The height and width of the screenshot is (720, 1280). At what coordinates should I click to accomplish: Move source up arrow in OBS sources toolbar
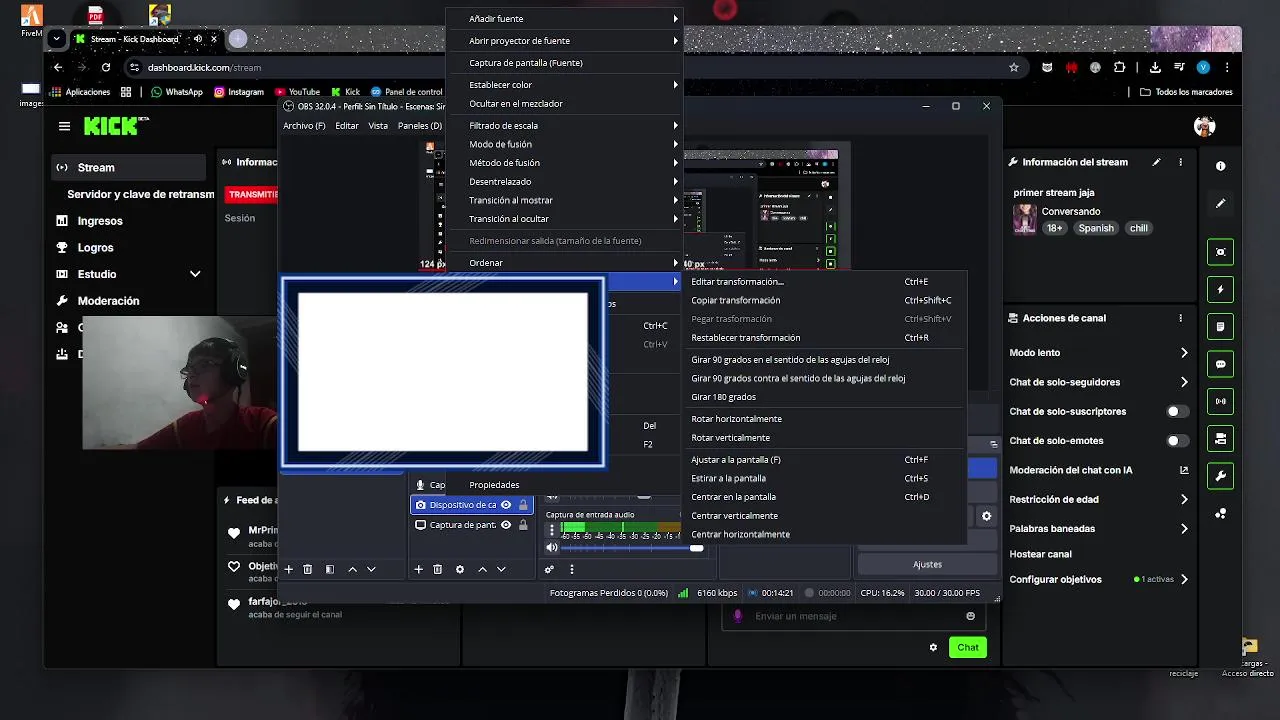click(x=482, y=569)
